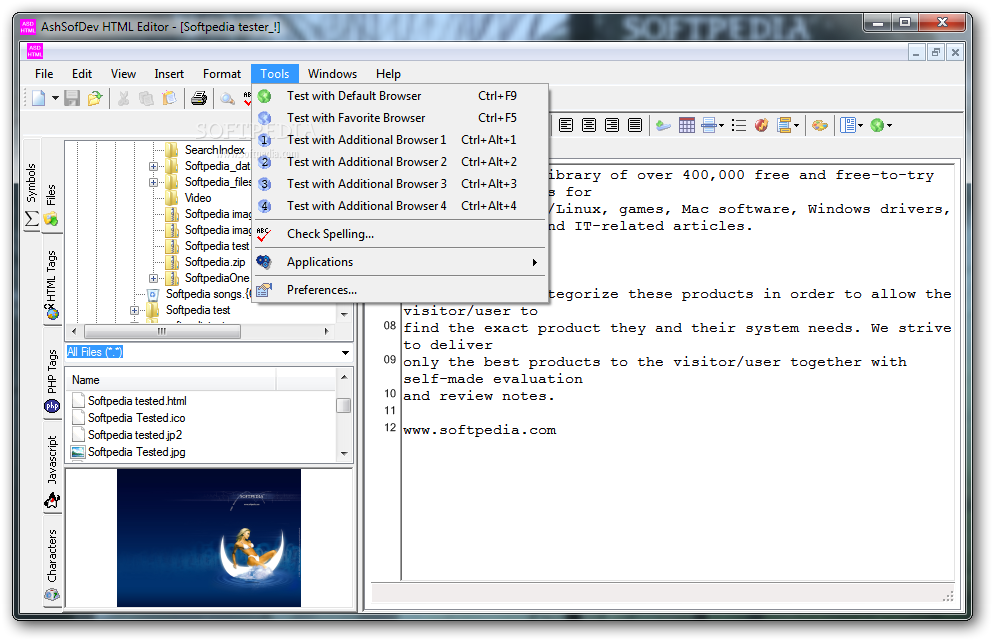Viewport: 993px width, 641px height.
Task: Click the Open folder toolbar icon
Action: [95, 98]
